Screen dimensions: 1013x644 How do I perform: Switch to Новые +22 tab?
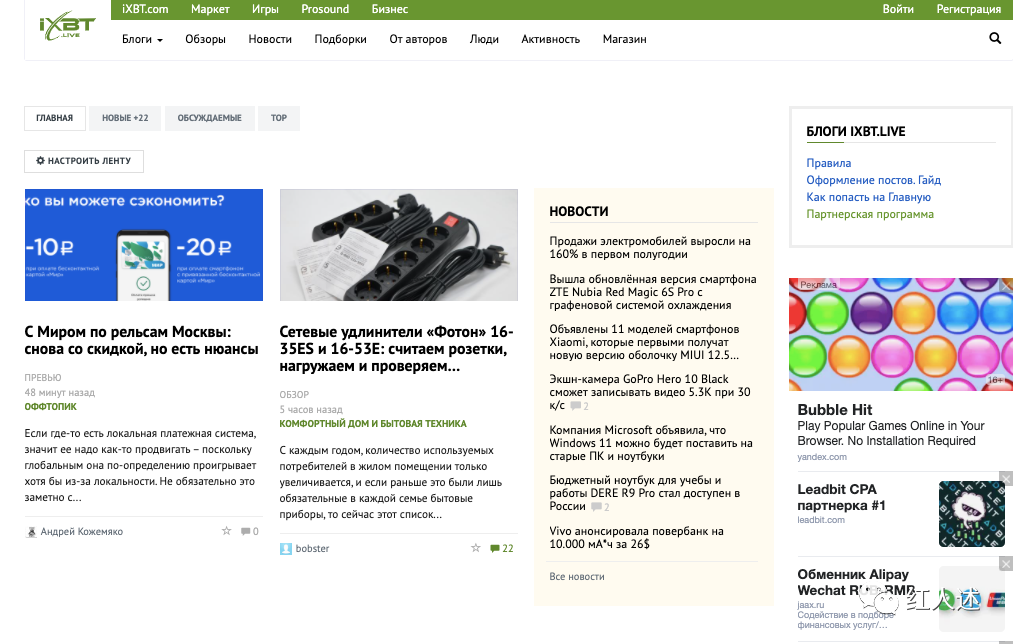(x=125, y=118)
